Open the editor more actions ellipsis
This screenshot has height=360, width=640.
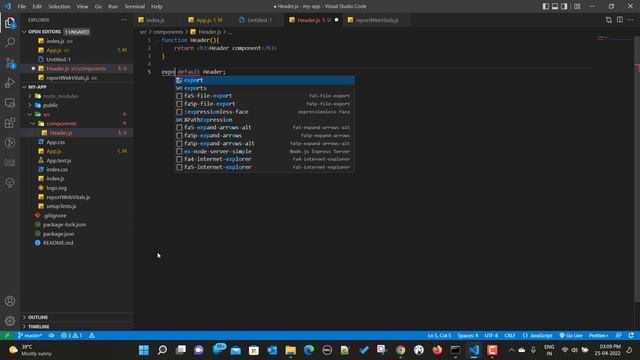click(631, 20)
